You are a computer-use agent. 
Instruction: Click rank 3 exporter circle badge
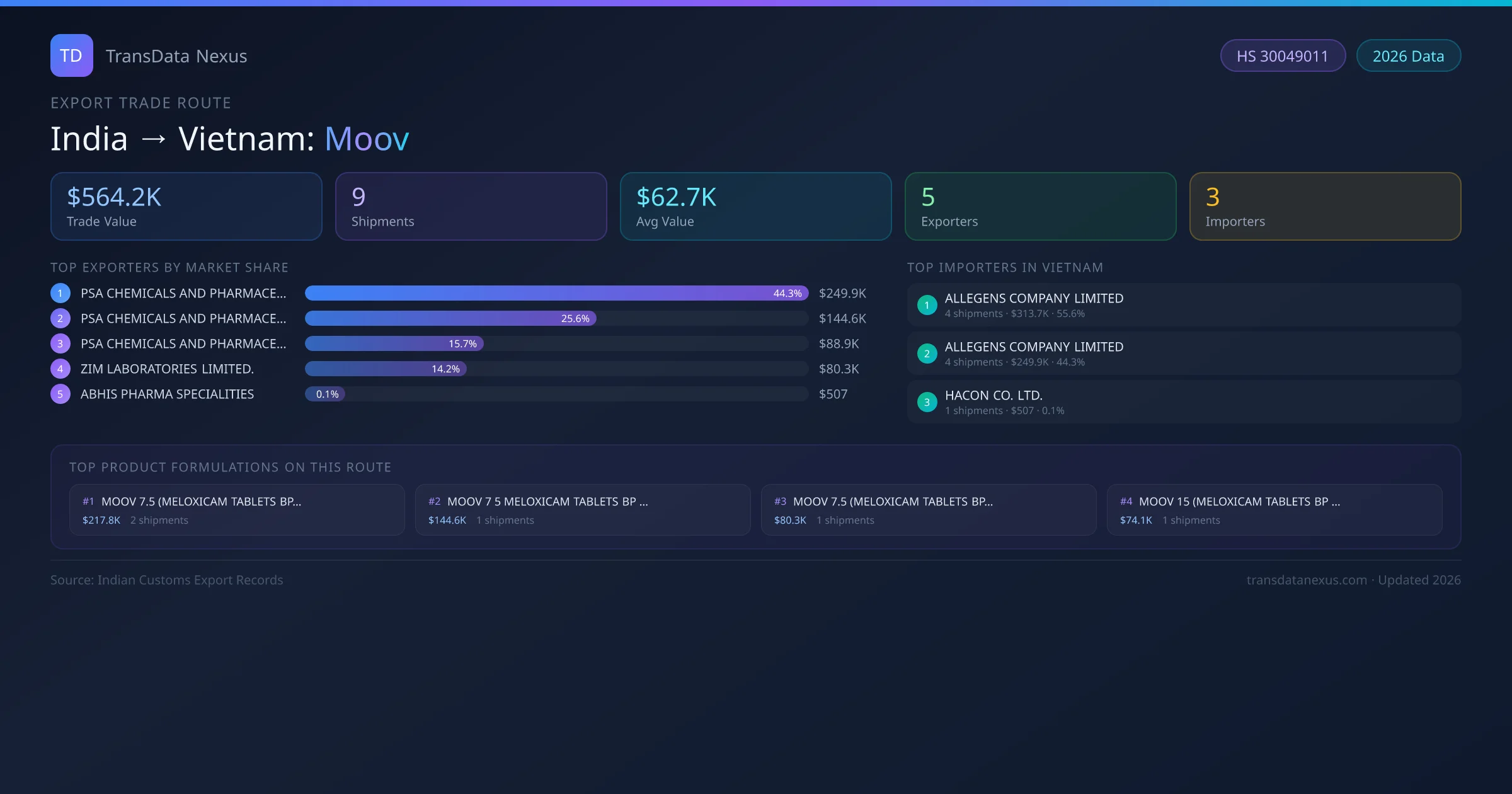pyautogui.click(x=60, y=343)
